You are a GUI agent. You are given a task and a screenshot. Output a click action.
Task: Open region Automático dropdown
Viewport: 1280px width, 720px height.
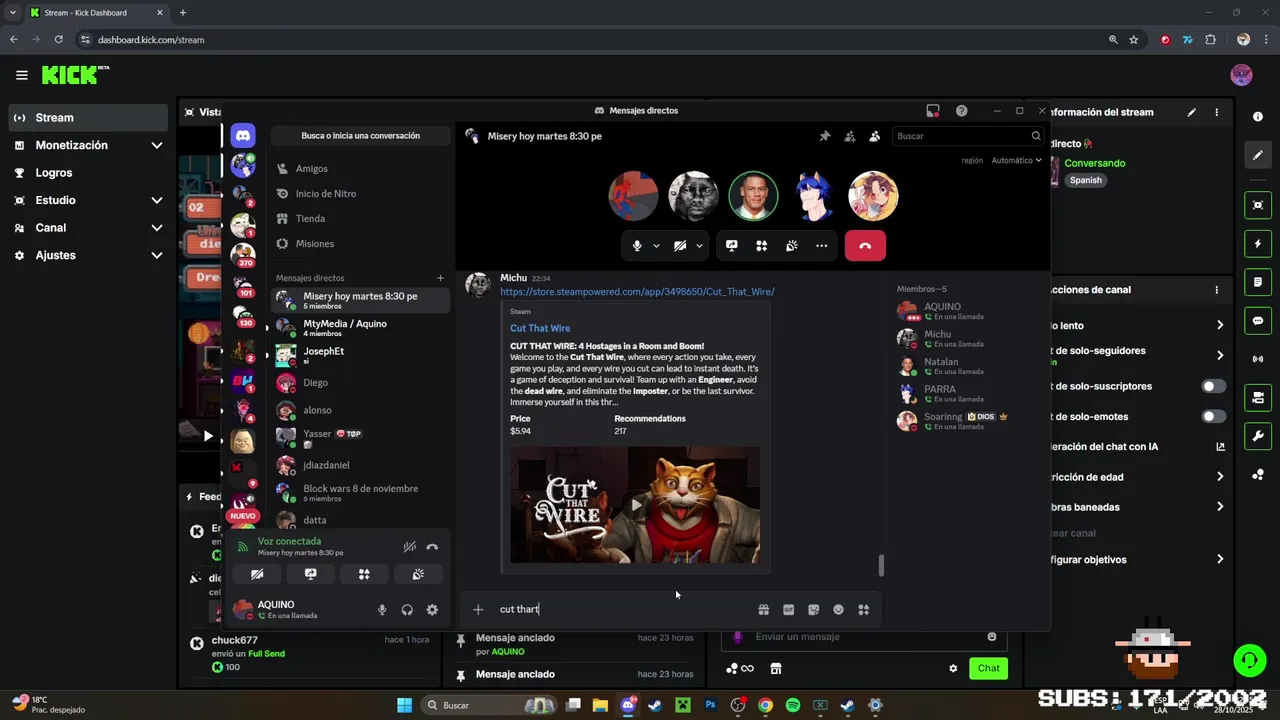click(1016, 160)
